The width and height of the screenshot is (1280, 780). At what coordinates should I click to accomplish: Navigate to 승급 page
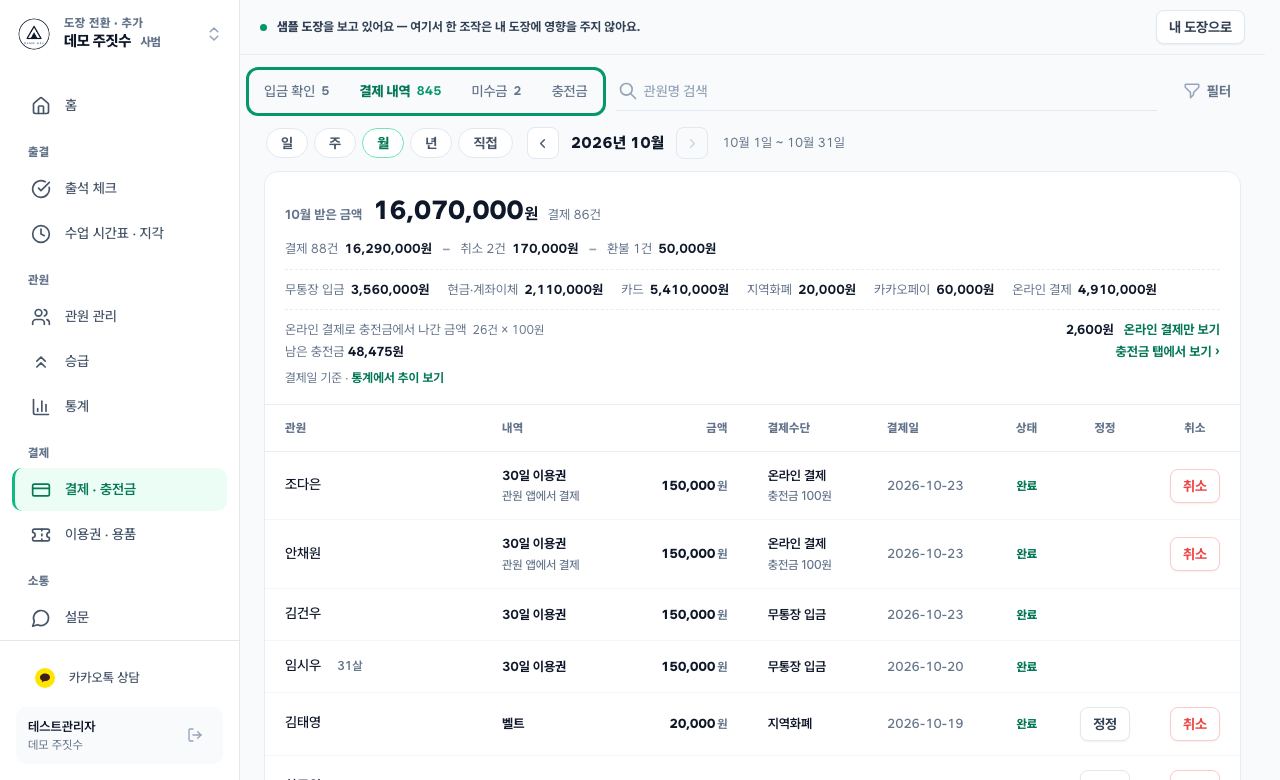[120, 361]
